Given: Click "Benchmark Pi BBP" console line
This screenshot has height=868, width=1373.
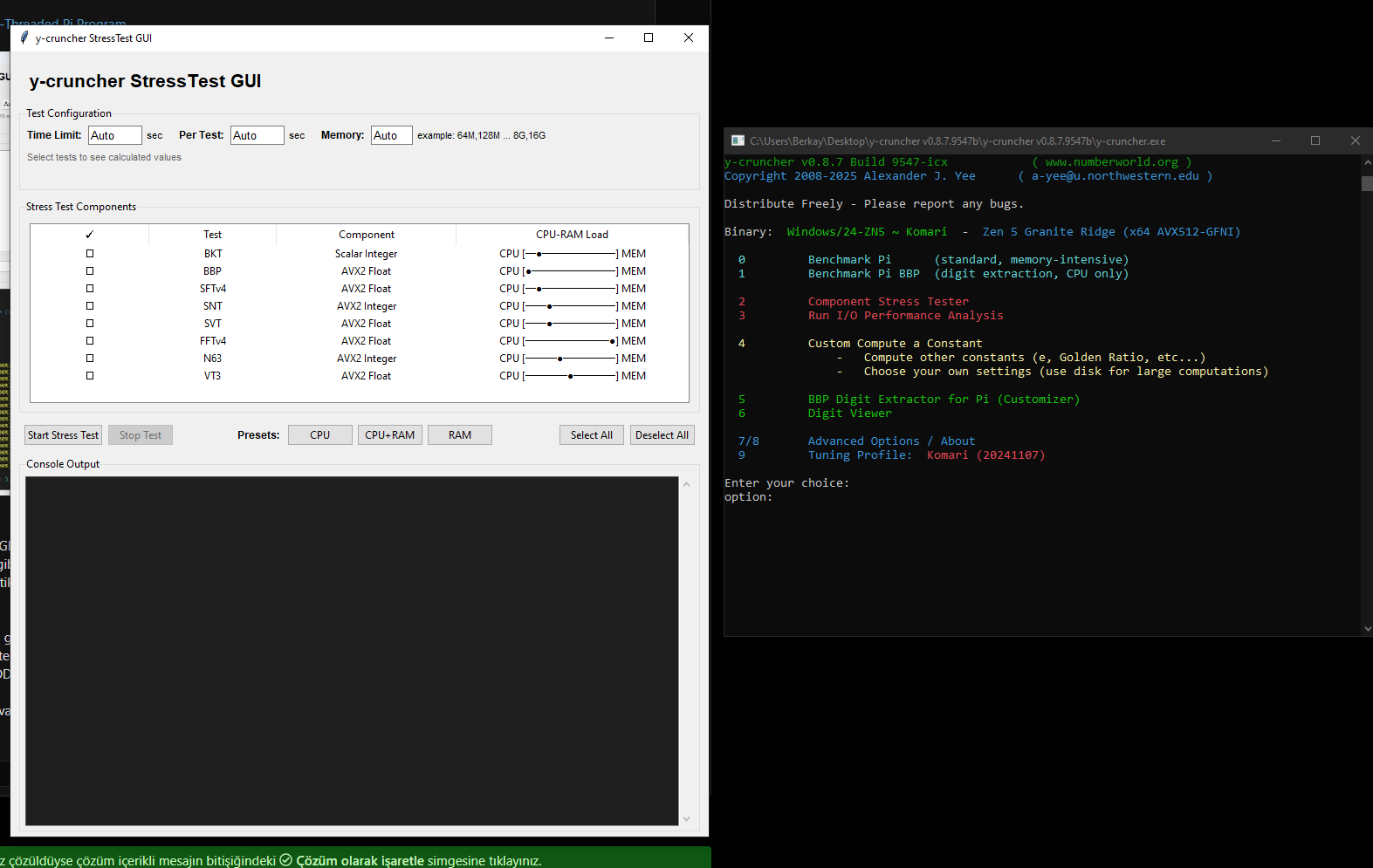Looking at the screenshot, I should (x=864, y=274).
